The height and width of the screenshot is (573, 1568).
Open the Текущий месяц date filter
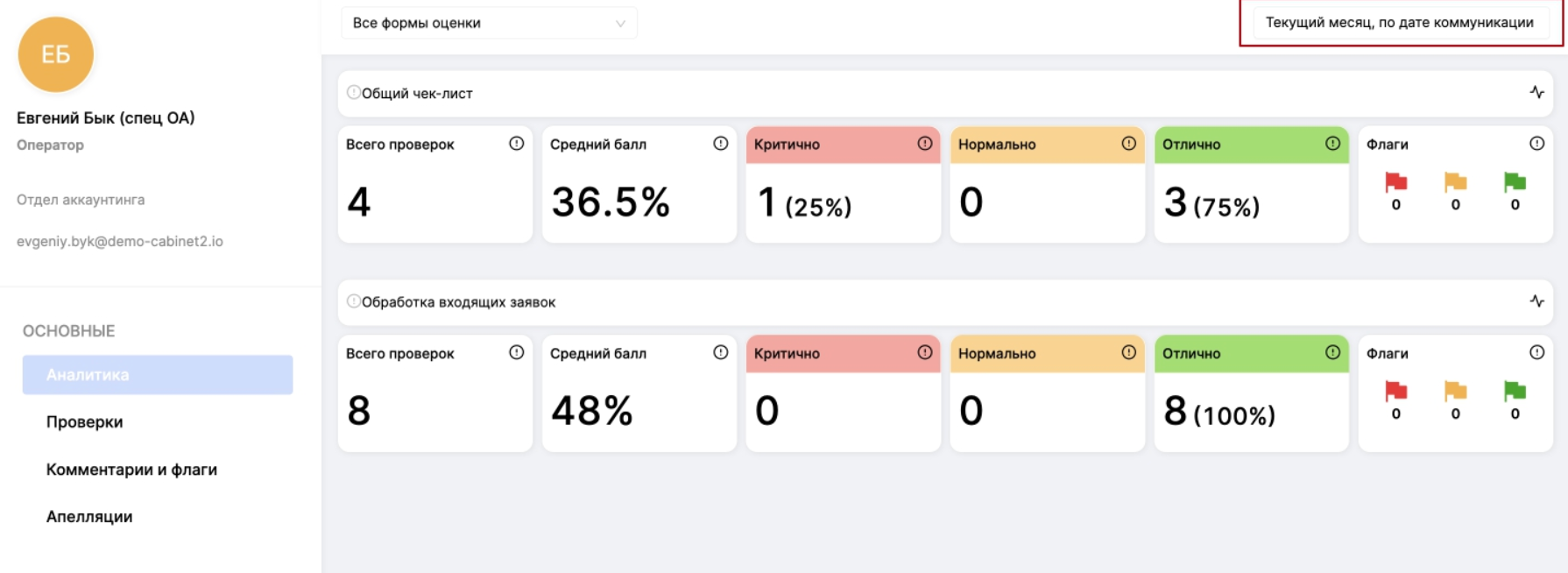click(1399, 23)
